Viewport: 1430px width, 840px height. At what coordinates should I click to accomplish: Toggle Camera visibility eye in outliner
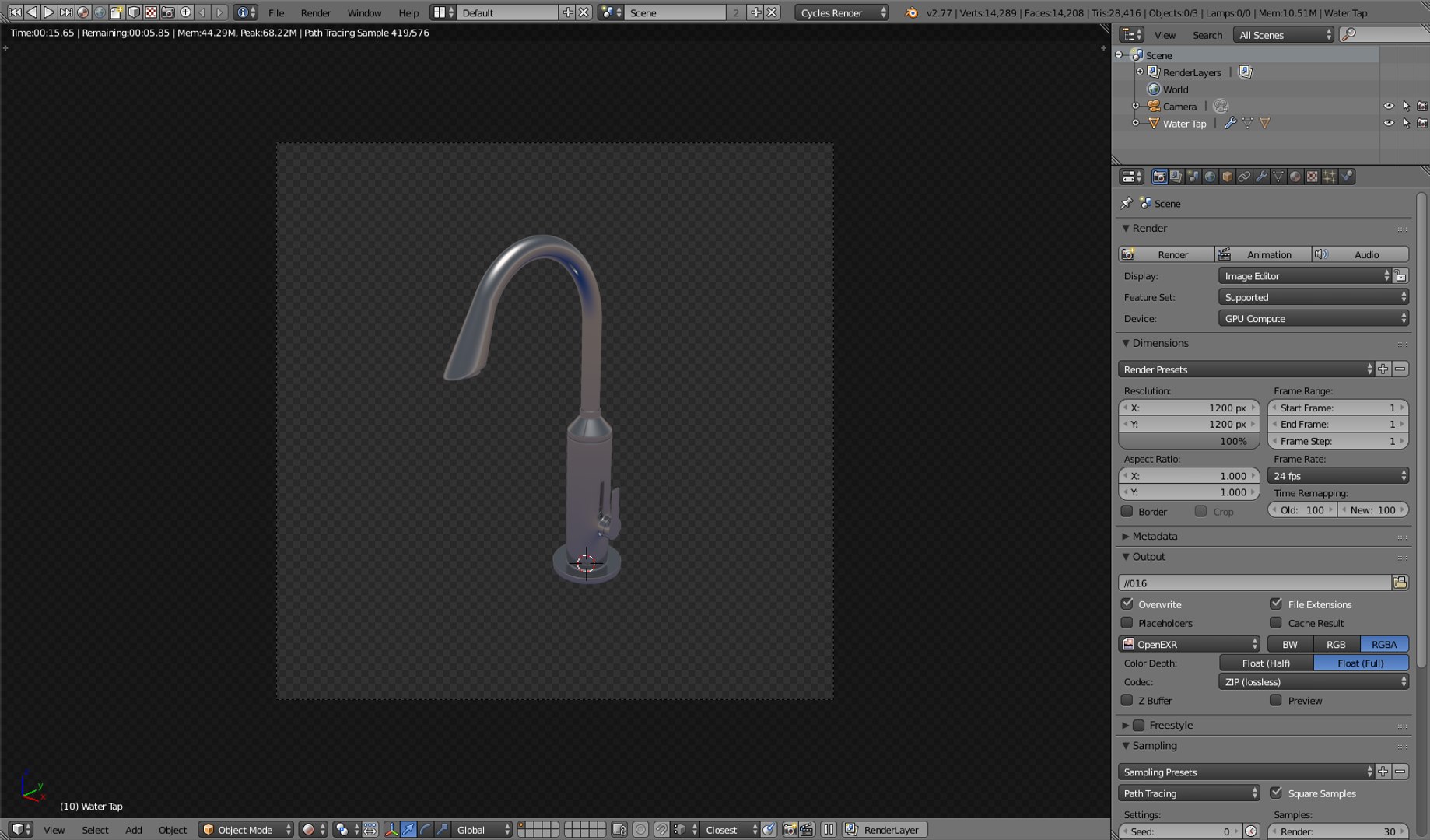[1389, 106]
